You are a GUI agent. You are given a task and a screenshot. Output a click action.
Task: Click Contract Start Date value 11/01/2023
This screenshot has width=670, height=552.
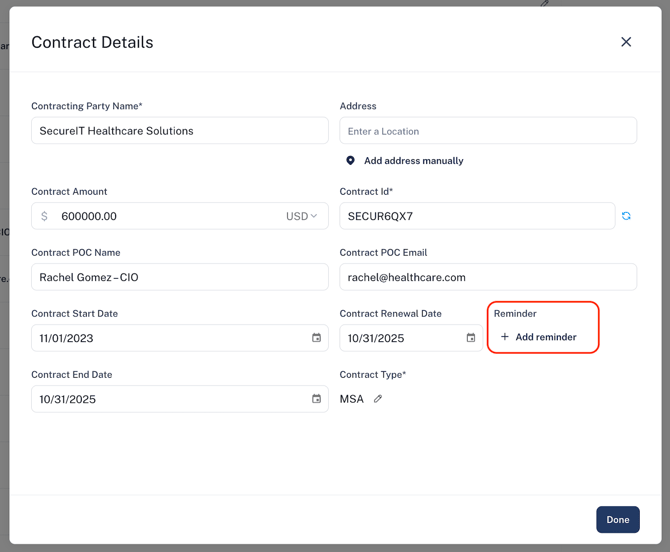coord(66,338)
